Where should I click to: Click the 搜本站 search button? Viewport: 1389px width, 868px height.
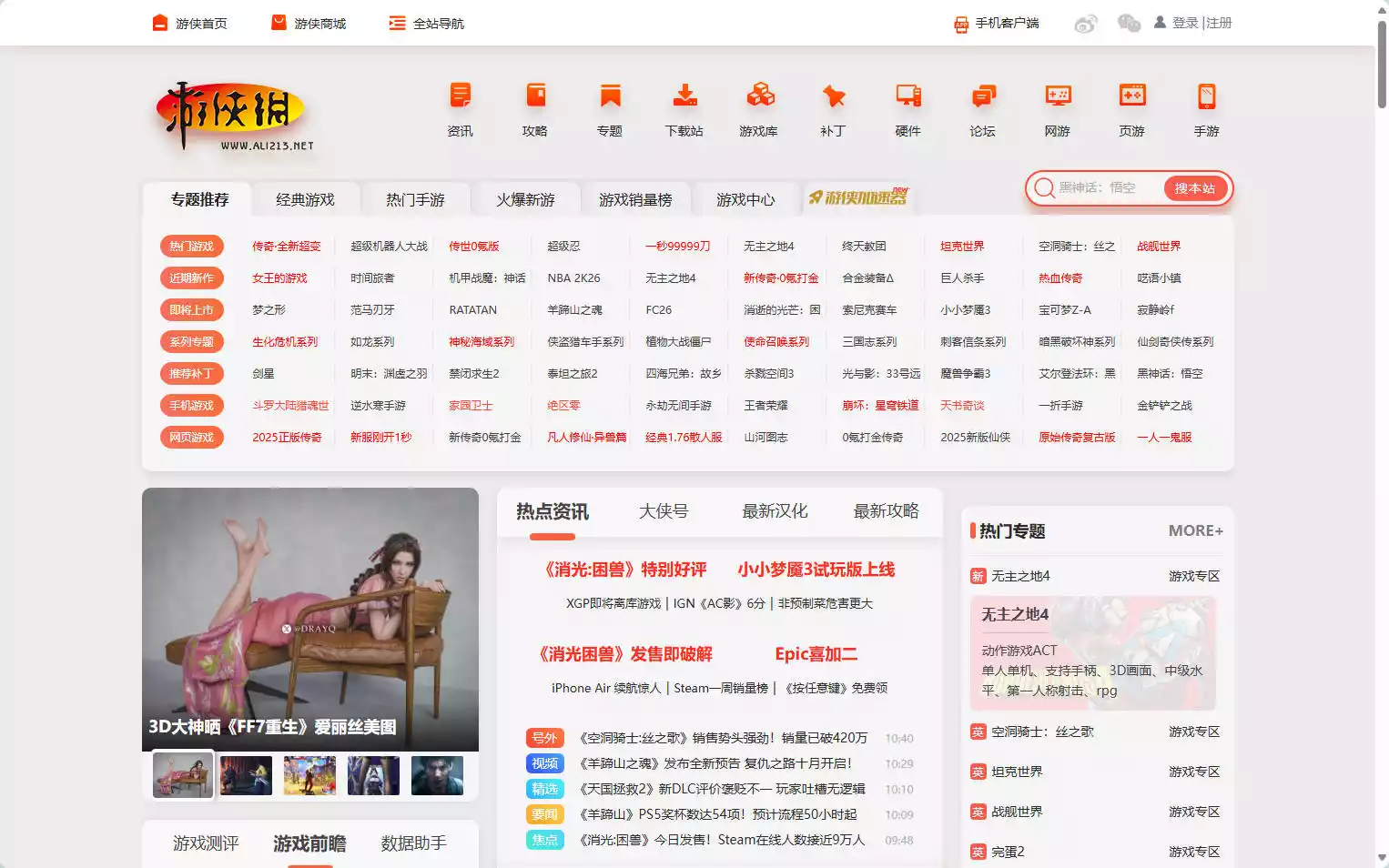point(1195,188)
